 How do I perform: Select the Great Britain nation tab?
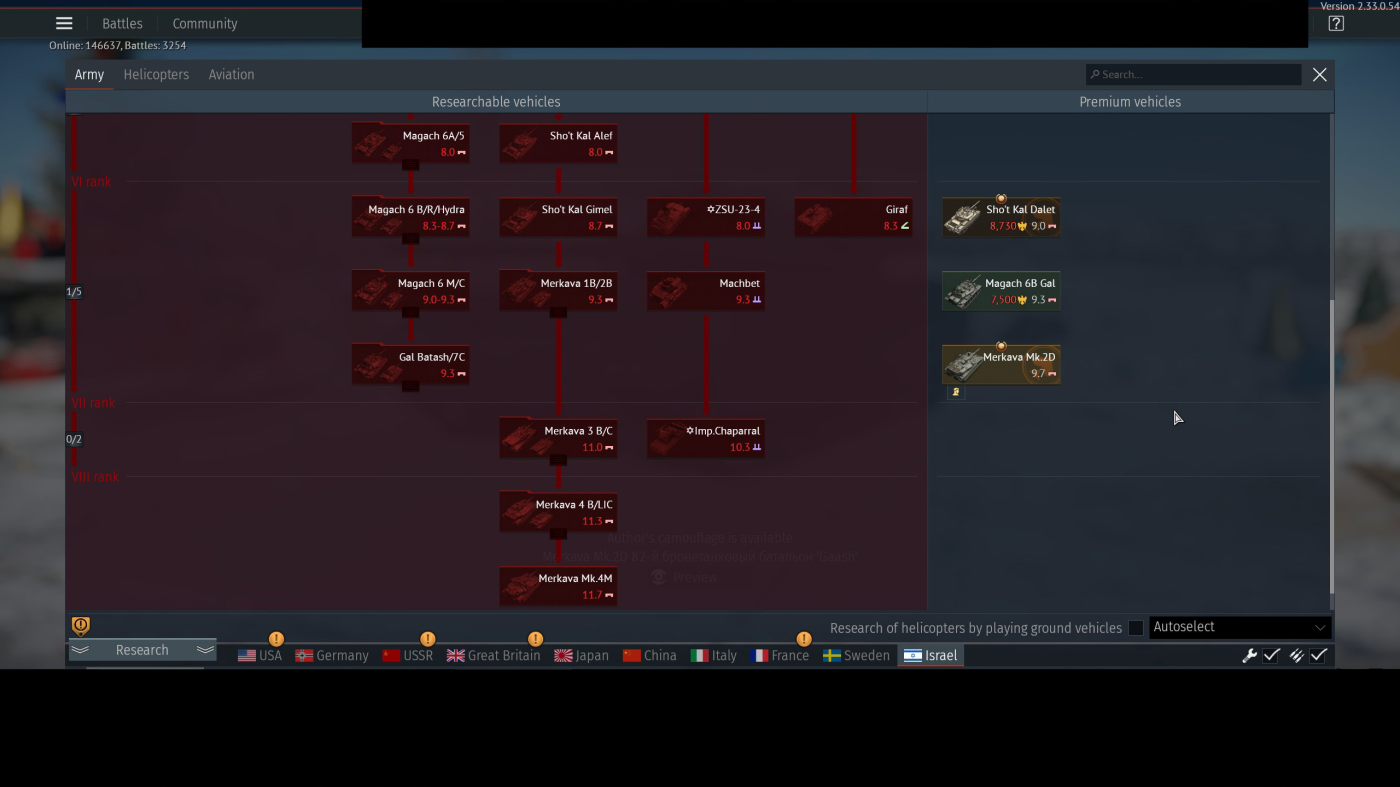coord(493,656)
